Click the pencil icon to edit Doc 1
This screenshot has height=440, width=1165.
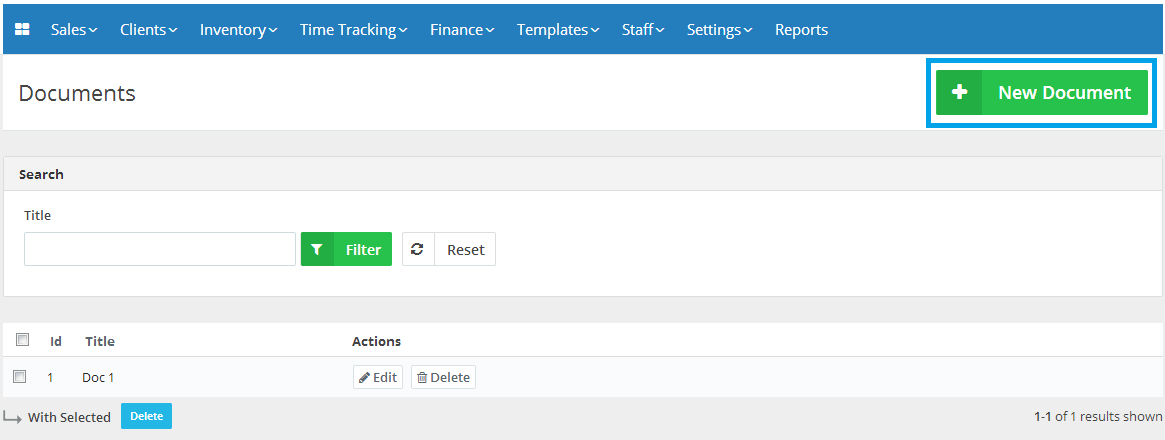pyautogui.click(x=364, y=378)
